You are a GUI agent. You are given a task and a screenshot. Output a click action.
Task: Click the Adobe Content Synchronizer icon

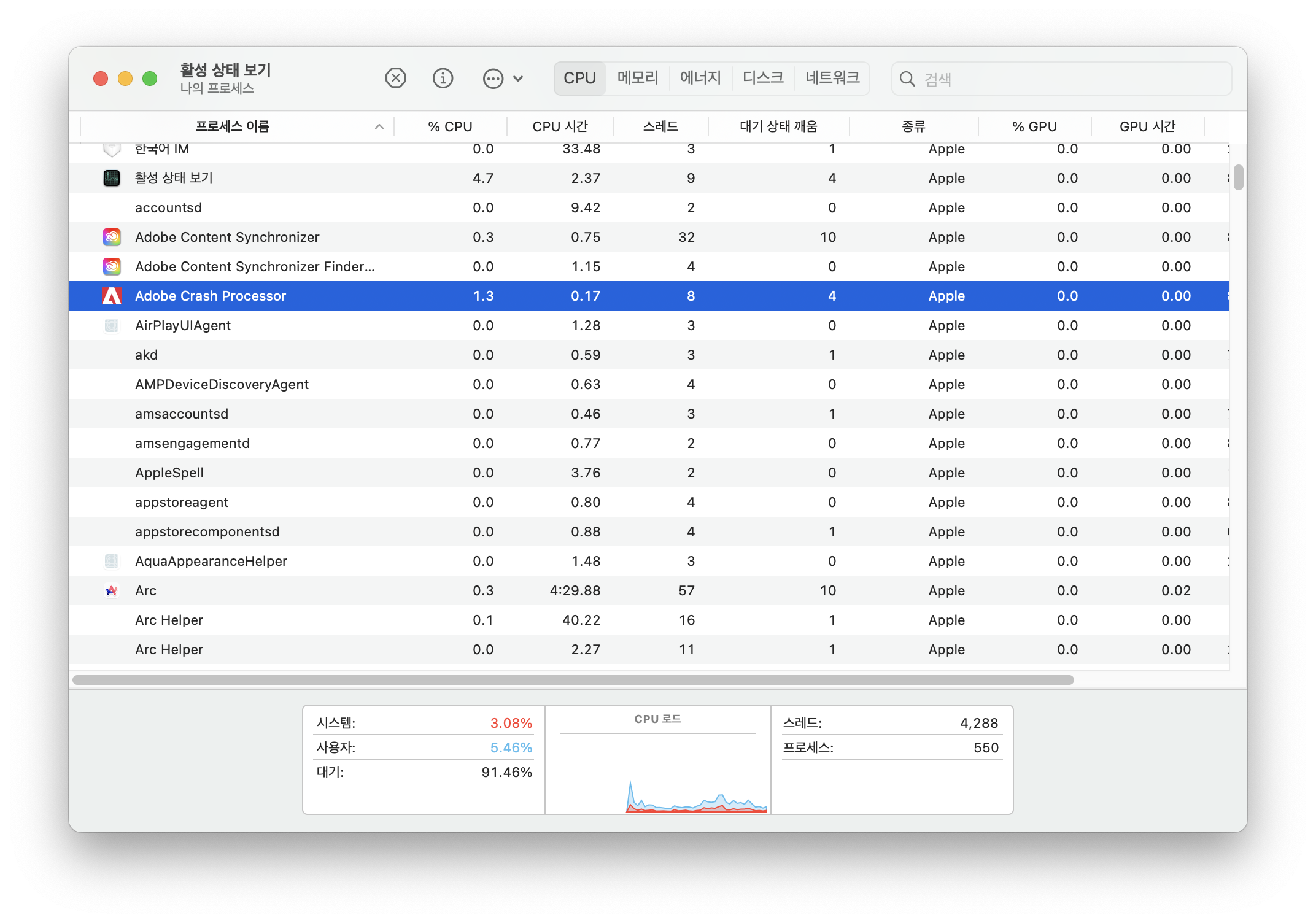[x=111, y=237]
